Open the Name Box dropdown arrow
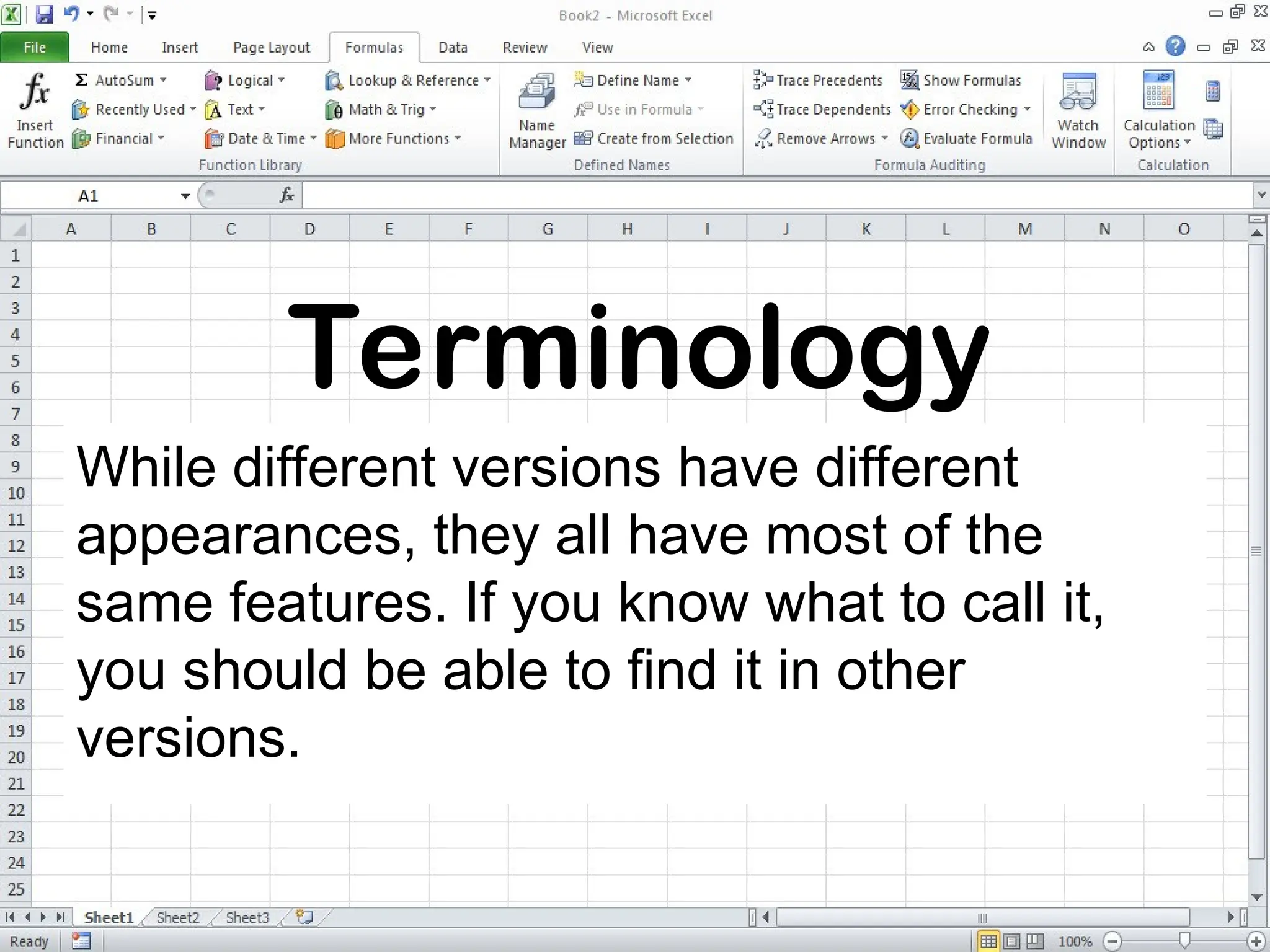Screen dimensions: 1270x952 click(x=185, y=196)
